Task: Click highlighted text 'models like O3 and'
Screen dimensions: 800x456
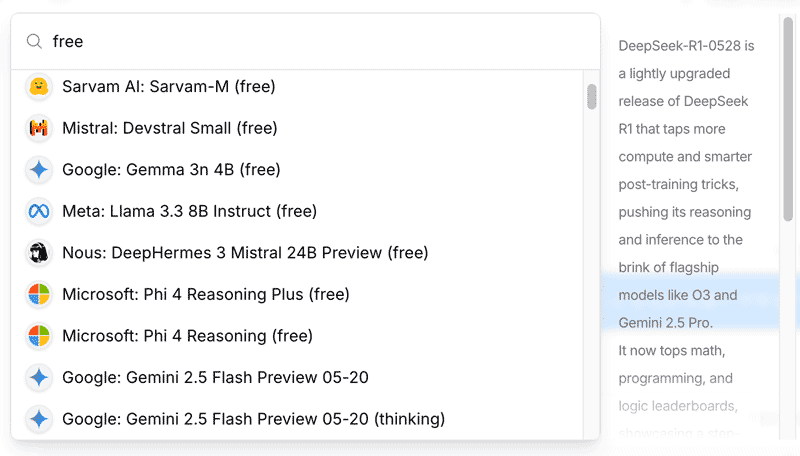Action: point(678,295)
